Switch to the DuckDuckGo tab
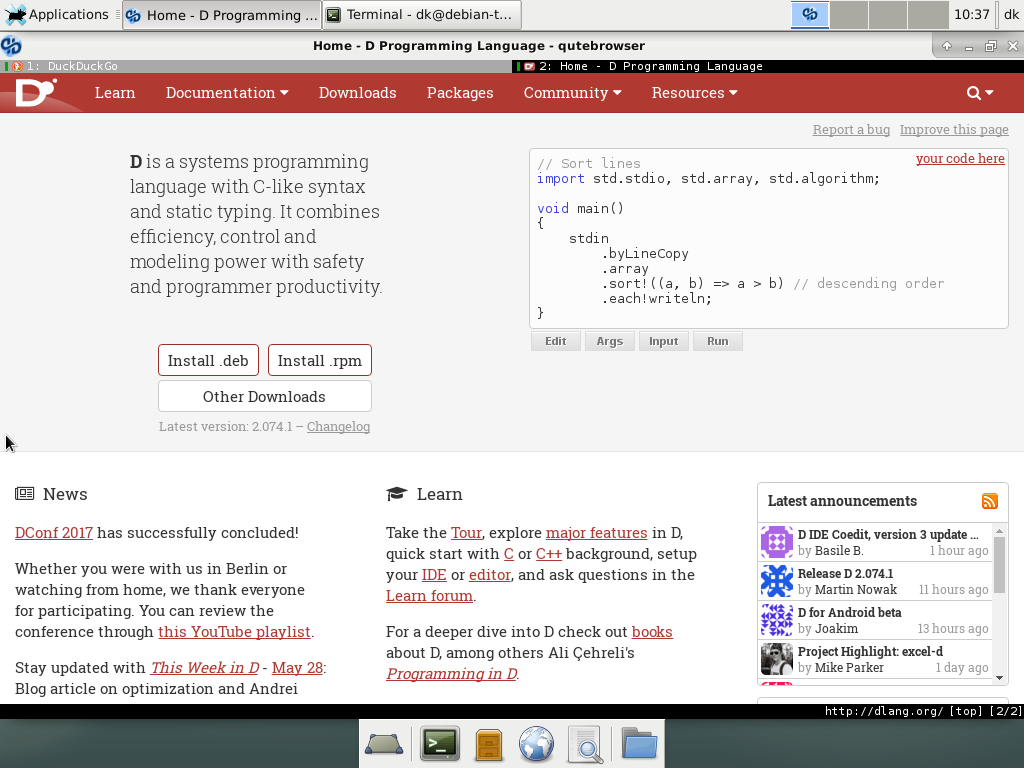 click(x=256, y=66)
